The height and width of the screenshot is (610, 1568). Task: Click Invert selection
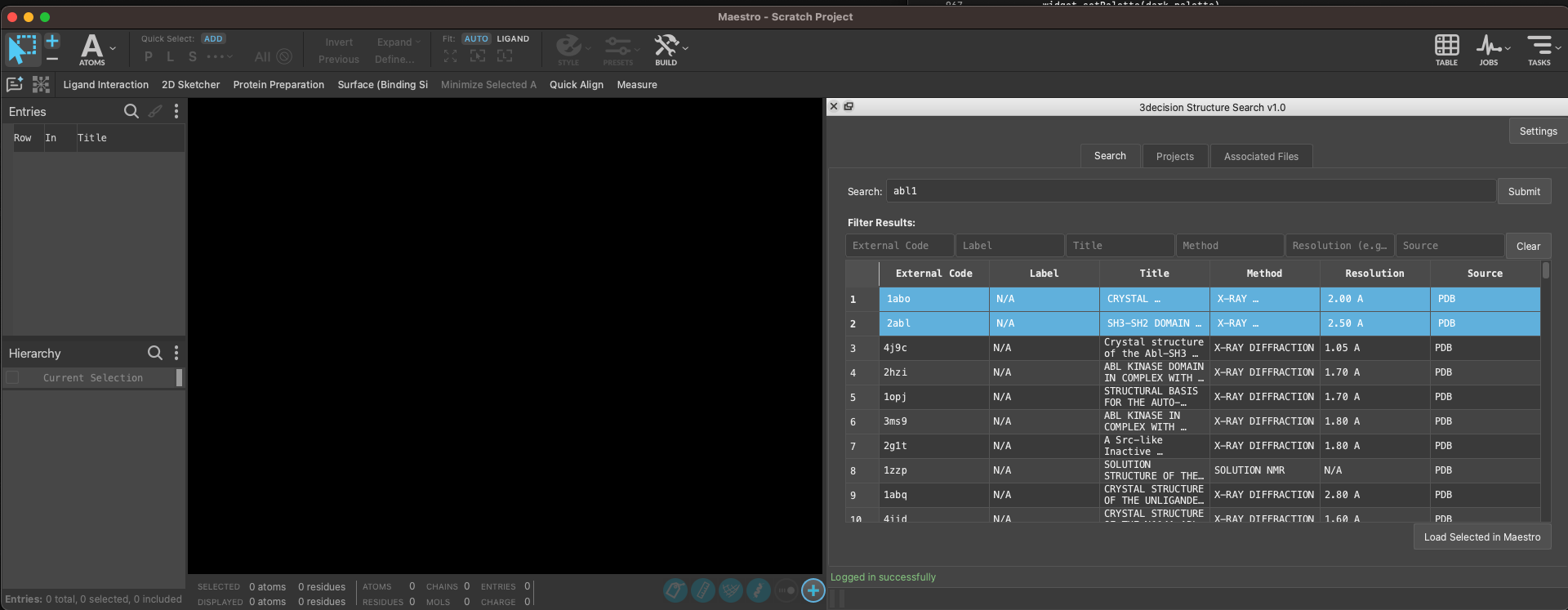pyautogui.click(x=339, y=42)
